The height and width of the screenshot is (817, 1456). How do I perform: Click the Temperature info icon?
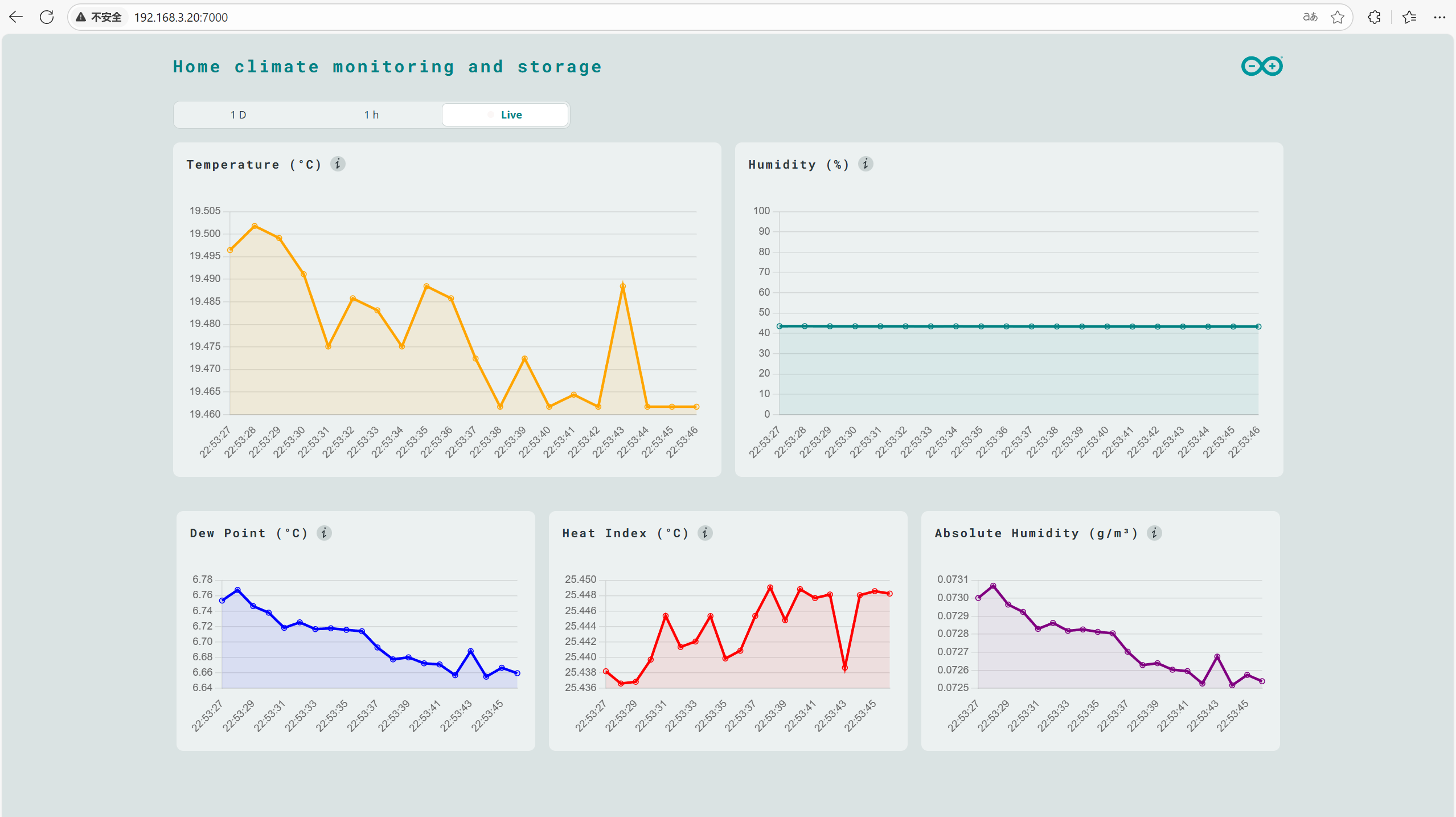(x=338, y=164)
